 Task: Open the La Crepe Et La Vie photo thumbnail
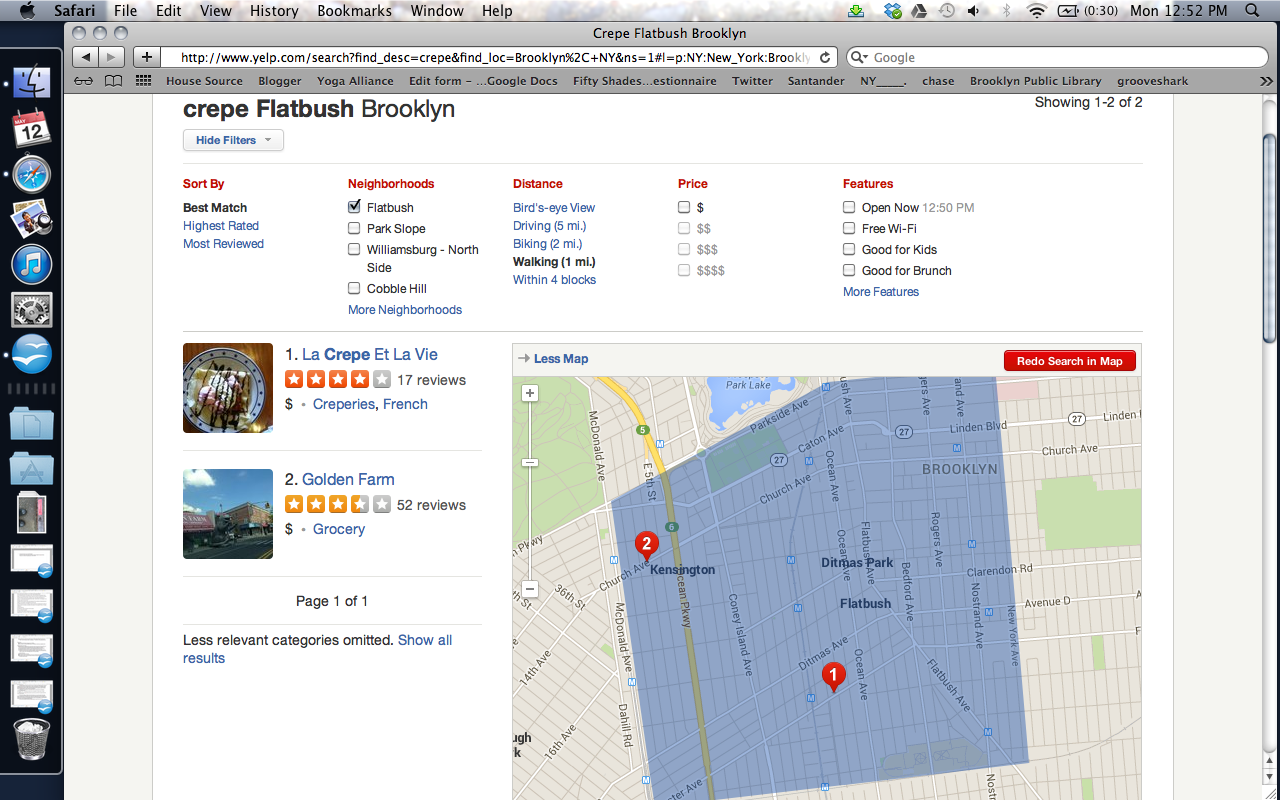228,388
